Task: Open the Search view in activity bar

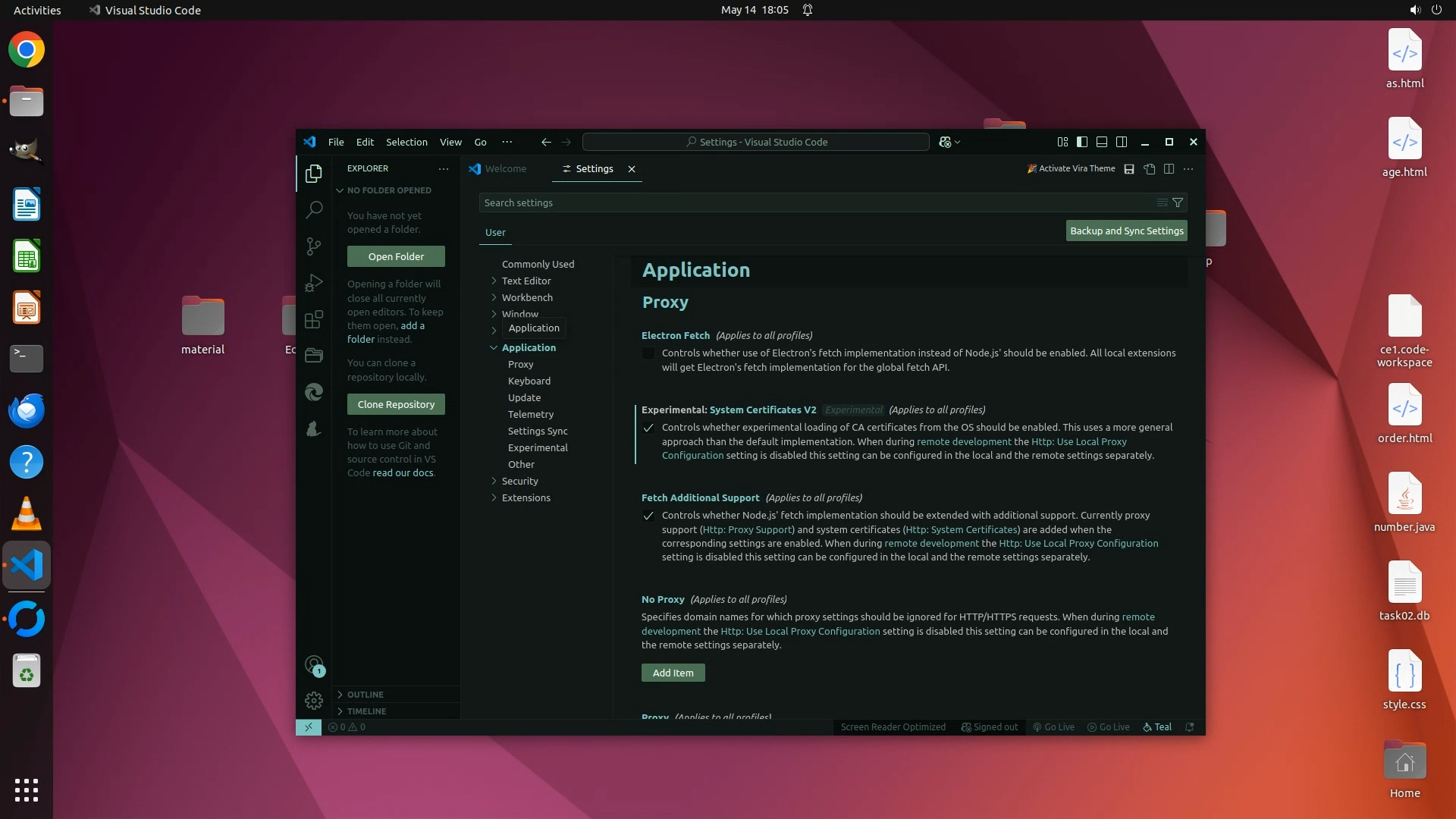Action: (x=314, y=209)
